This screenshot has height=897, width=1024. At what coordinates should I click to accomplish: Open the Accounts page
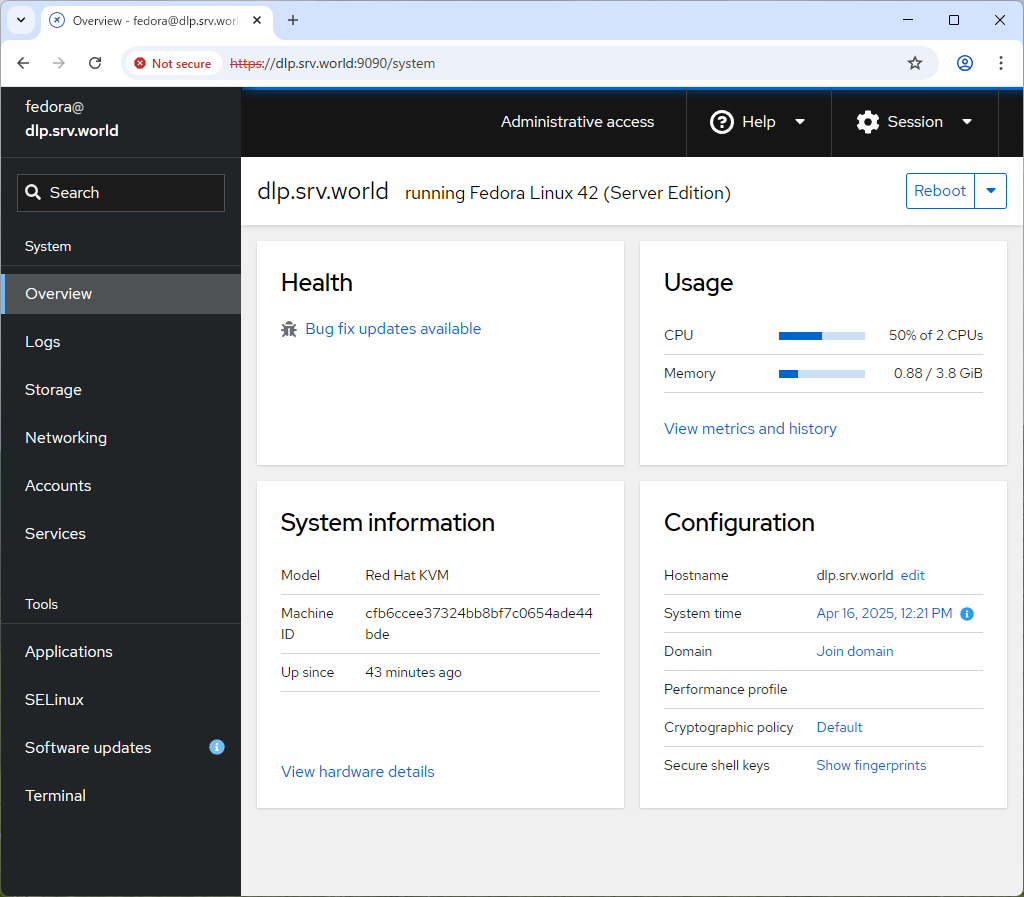click(121, 486)
